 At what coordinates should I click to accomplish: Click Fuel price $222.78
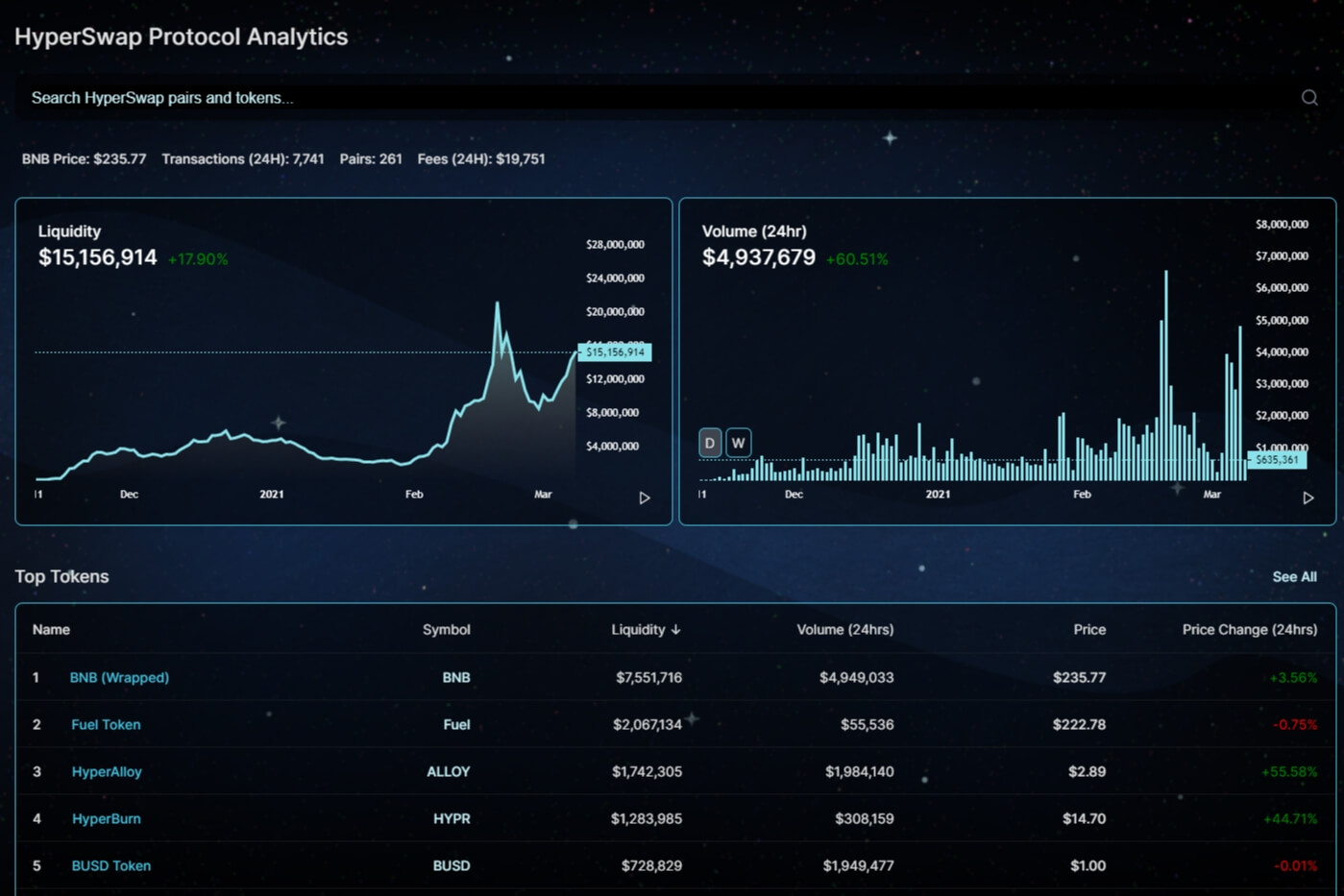[1079, 725]
